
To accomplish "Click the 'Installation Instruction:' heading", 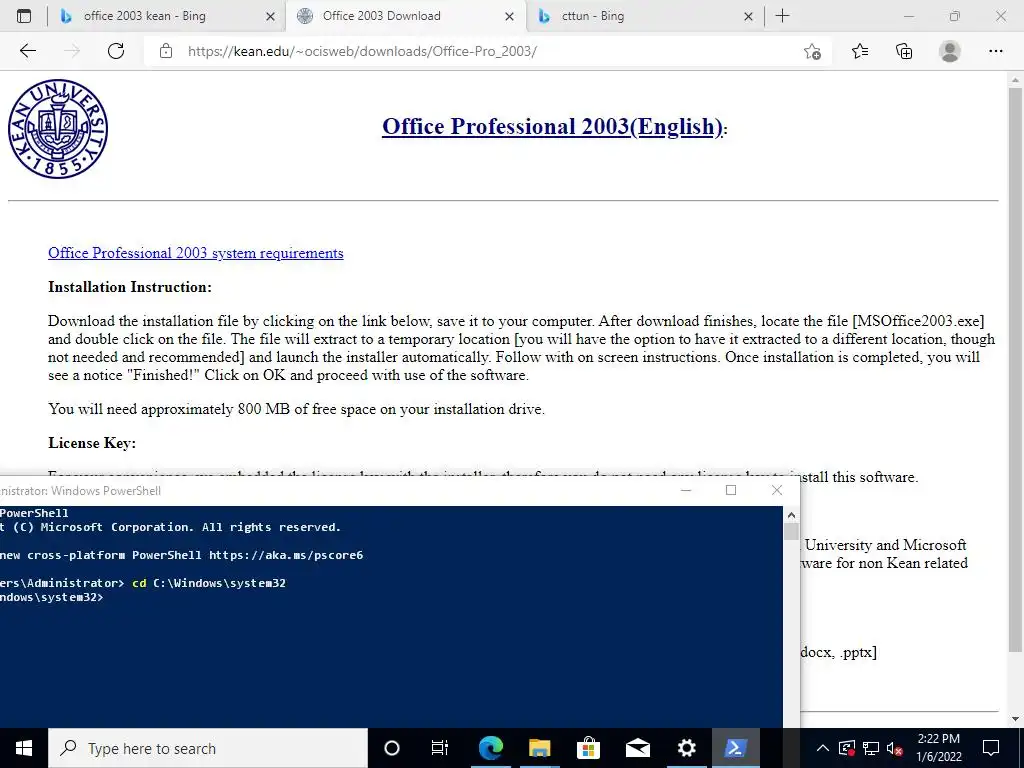I will click(x=130, y=287).
